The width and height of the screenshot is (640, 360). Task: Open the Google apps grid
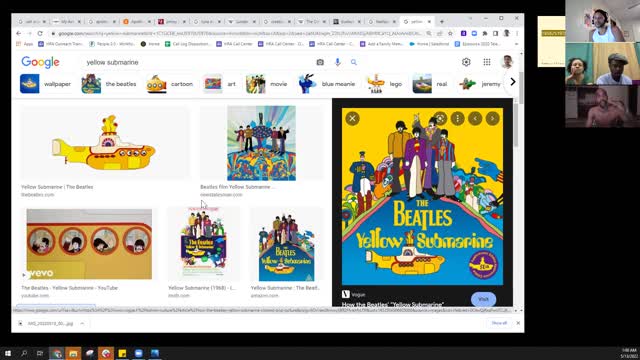pos(487,62)
